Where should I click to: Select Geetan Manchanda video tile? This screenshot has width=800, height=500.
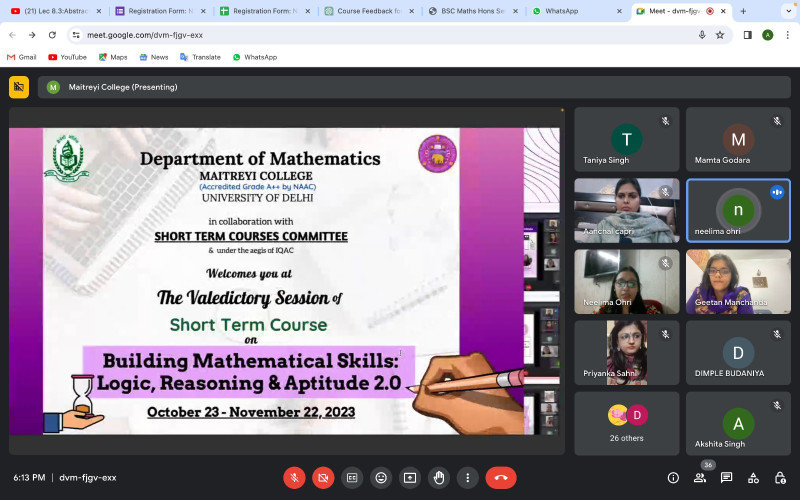tap(738, 282)
